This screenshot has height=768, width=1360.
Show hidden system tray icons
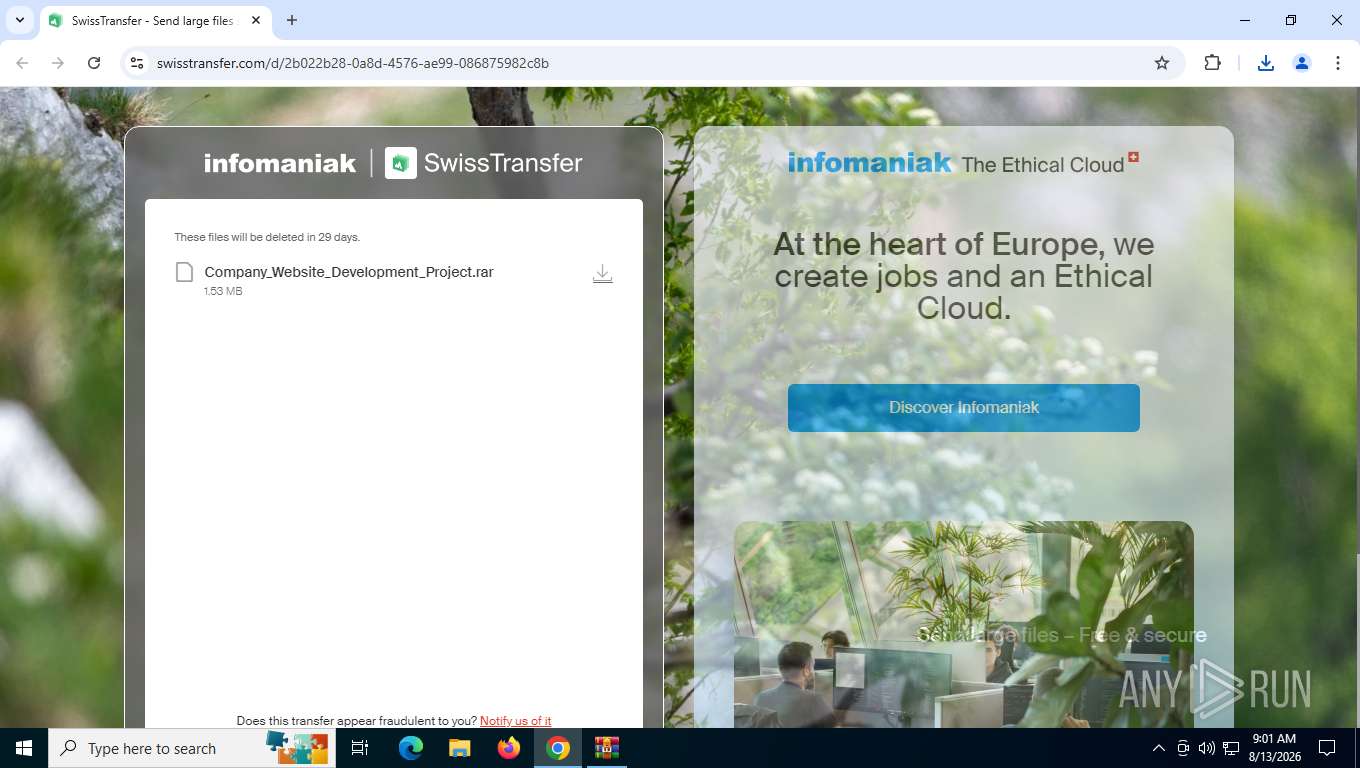1159,748
